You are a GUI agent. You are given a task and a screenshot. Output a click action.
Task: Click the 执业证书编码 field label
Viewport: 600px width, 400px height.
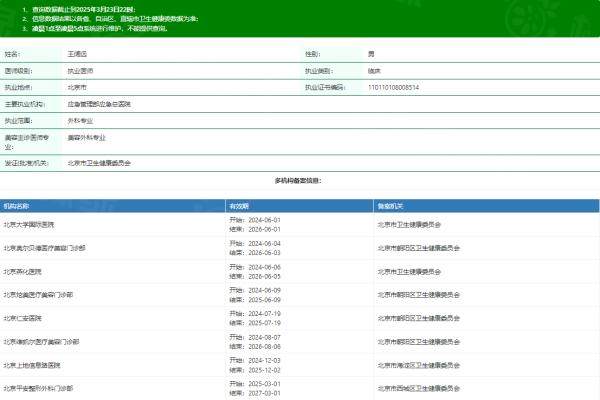(325, 87)
